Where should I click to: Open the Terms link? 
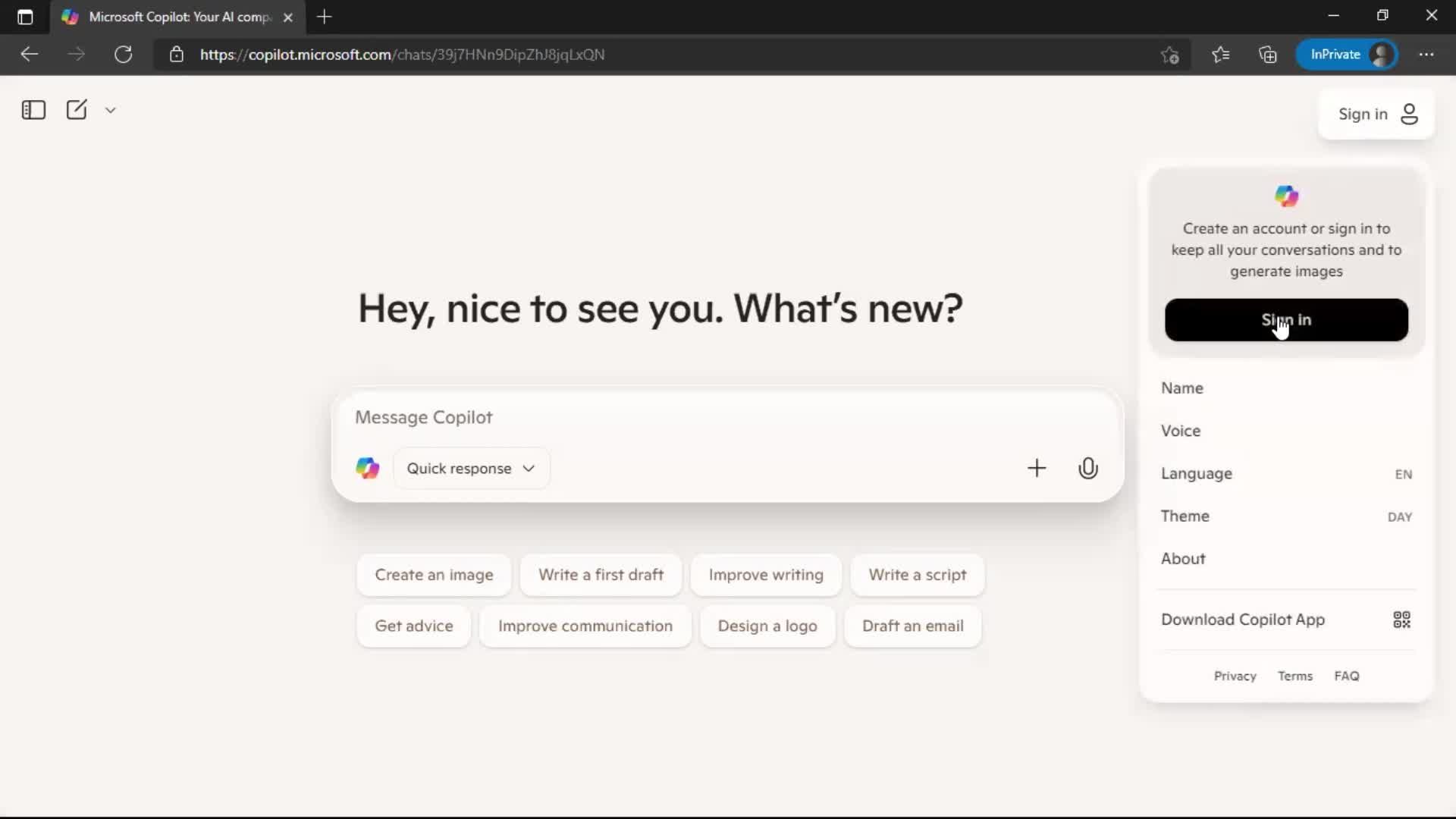point(1295,676)
